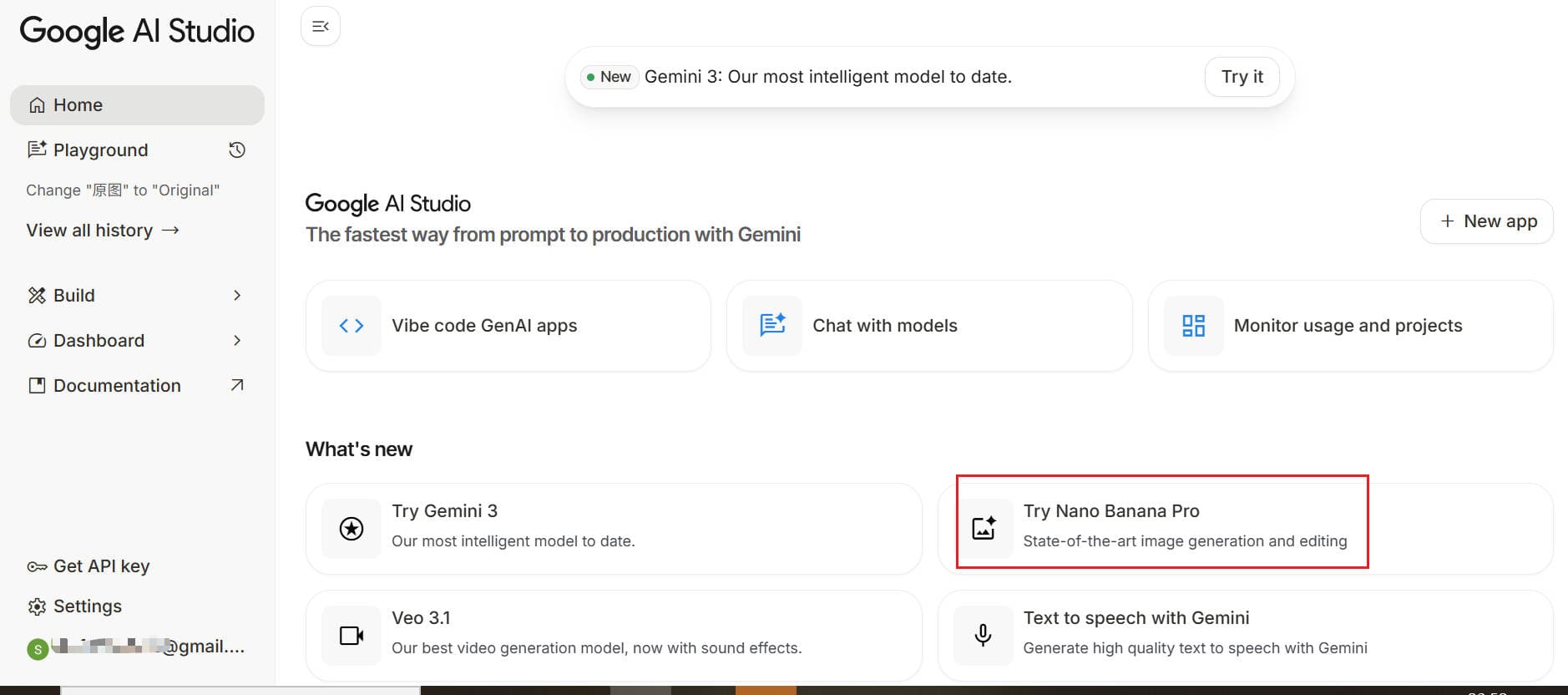Open Documentation from the sidebar

click(137, 386)
